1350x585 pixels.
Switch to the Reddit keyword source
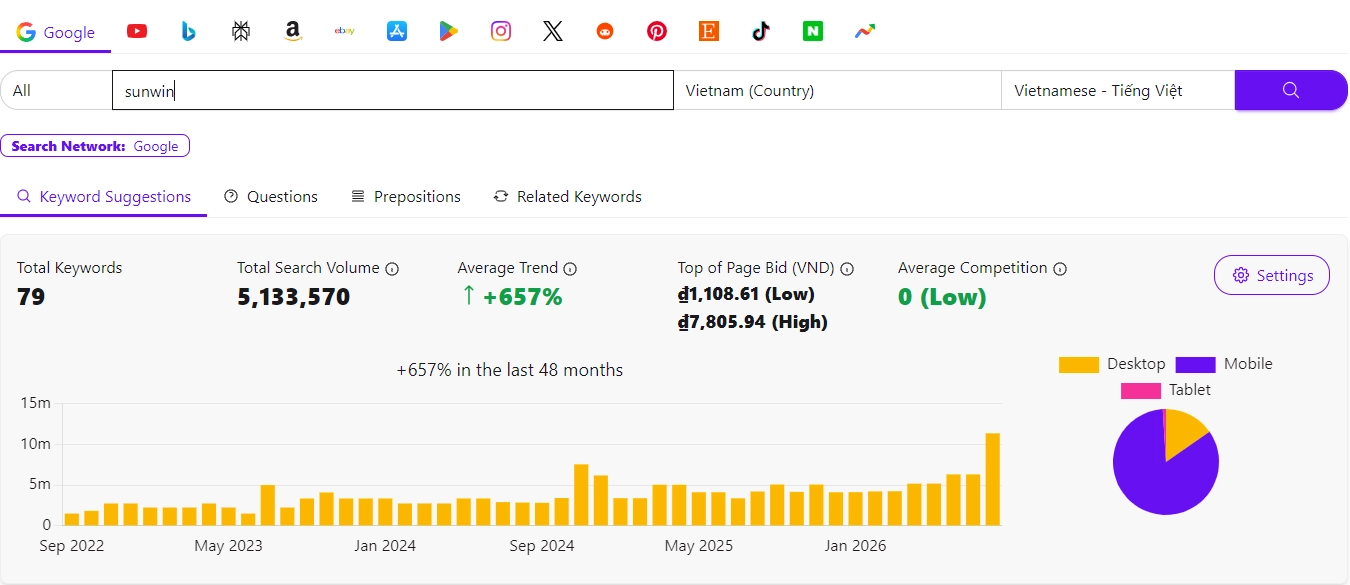pyautogui.click(x=605, y=31)
